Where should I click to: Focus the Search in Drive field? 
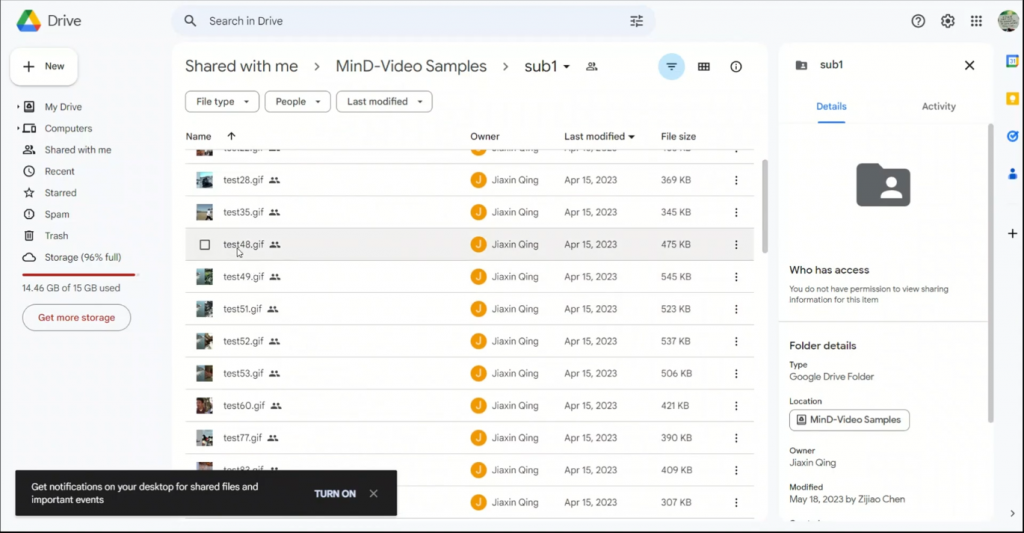[413, 21]
